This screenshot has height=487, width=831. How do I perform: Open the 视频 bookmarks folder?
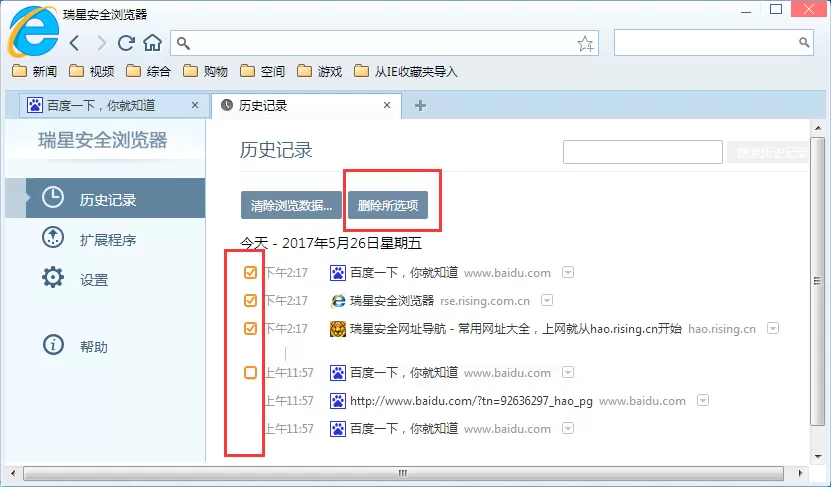[x=92, y=71]
